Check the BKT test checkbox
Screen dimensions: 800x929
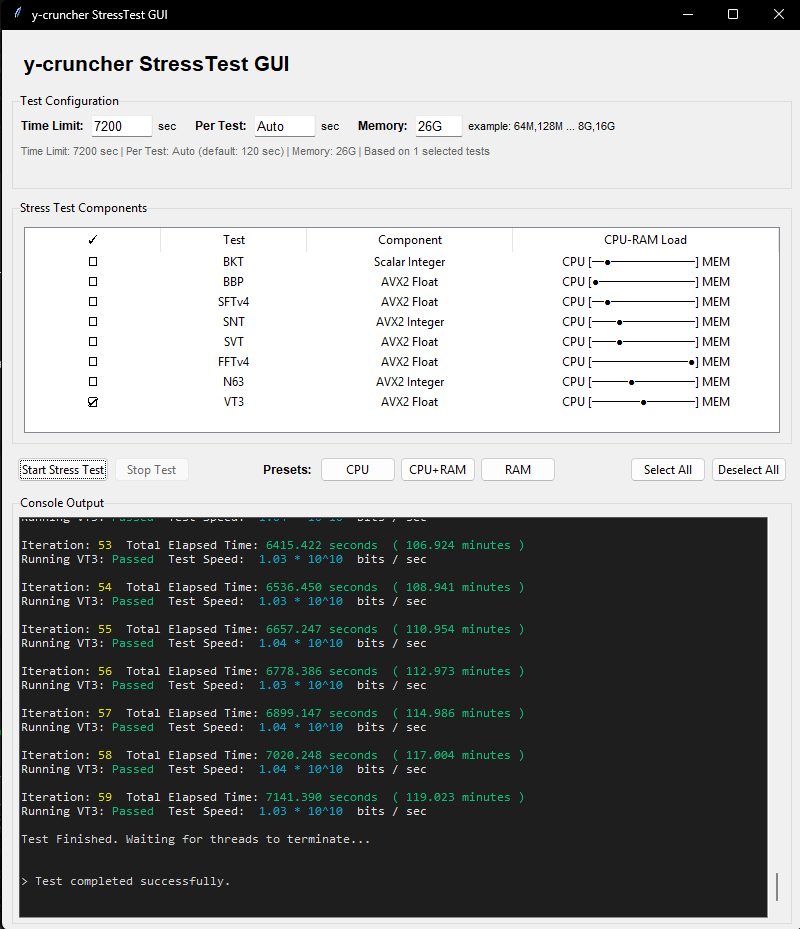(93, 261)
